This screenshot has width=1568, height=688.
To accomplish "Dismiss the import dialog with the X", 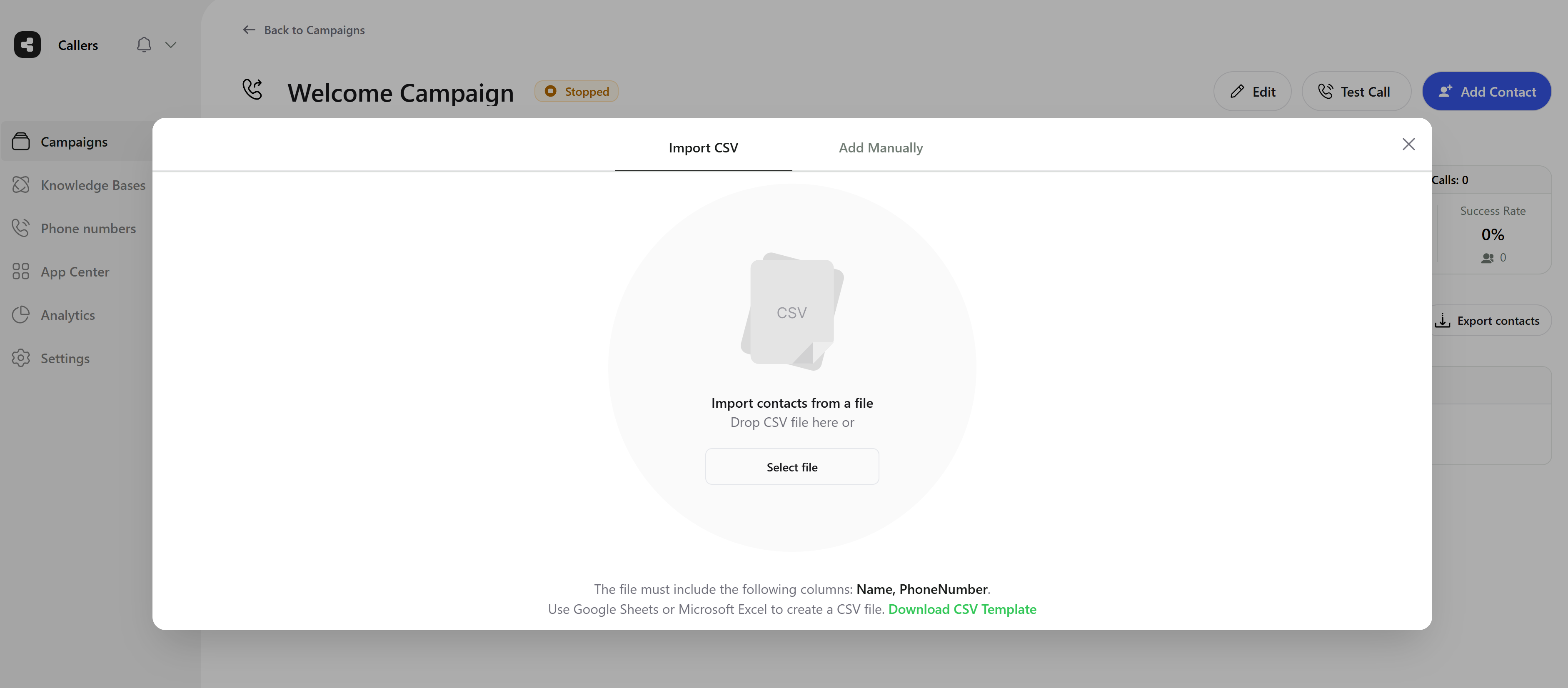I will pos(1408,144).
